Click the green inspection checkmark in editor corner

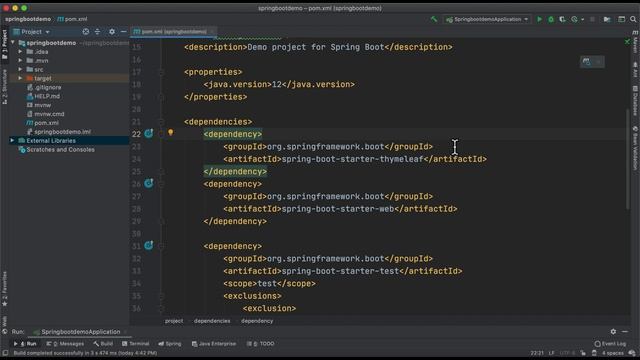627,41
